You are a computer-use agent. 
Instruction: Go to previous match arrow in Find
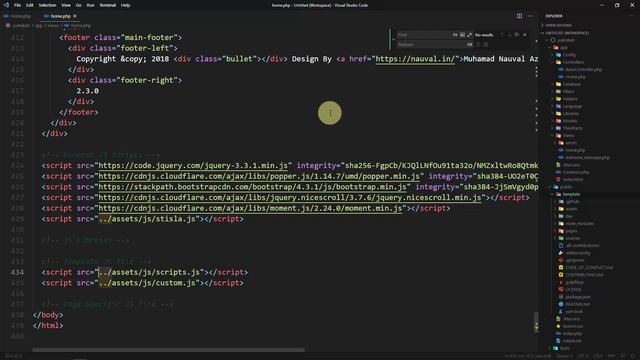[x=502, y=35]
